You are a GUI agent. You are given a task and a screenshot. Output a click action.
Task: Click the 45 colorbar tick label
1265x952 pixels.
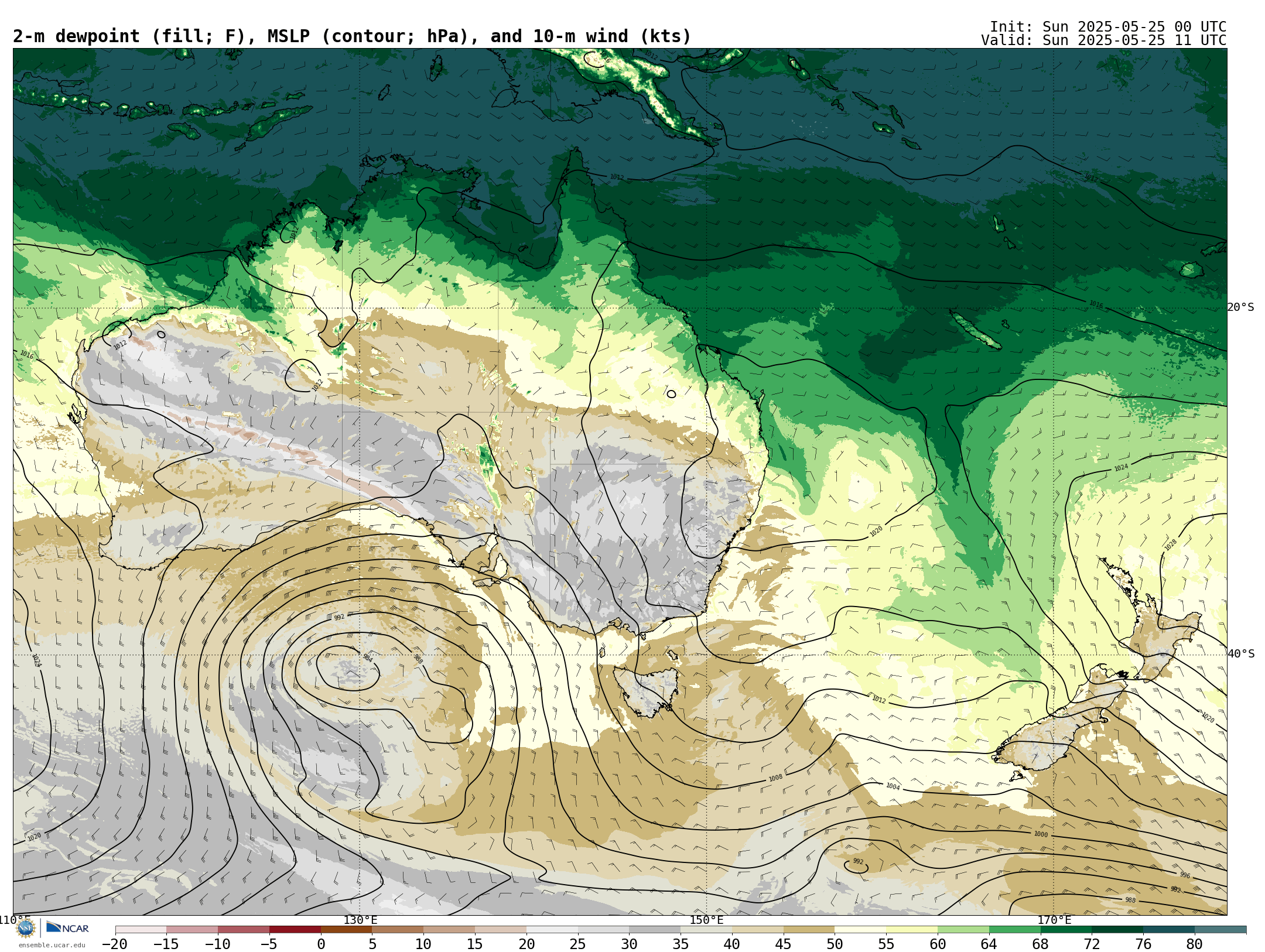pos(784,944)
